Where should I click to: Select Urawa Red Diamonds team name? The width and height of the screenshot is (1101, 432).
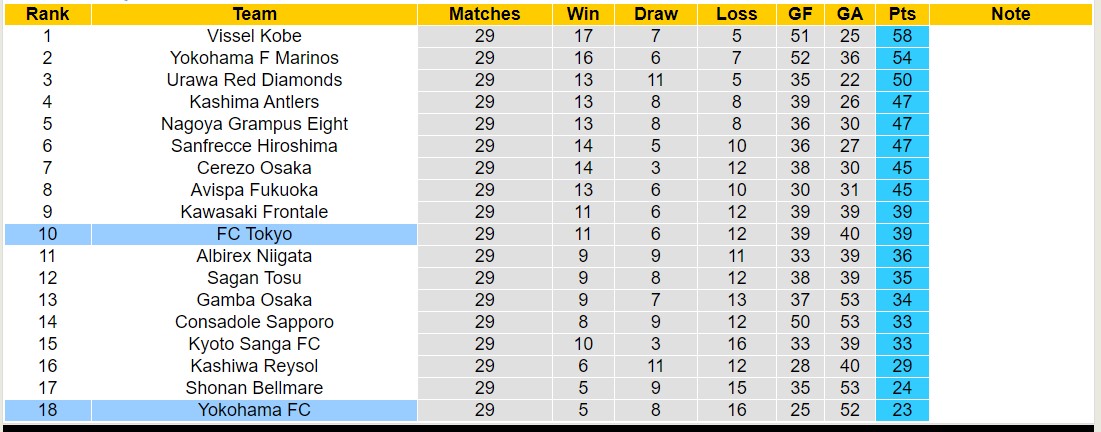click(254, 80)
